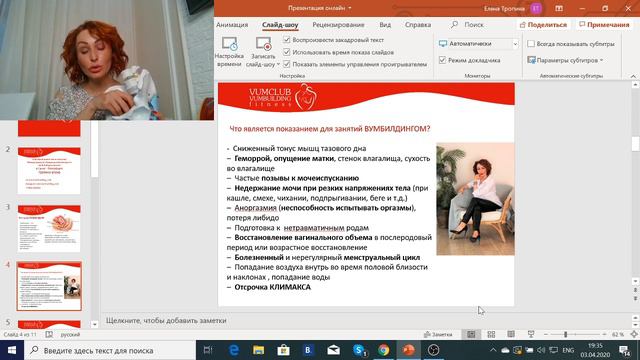
Task: Click the underlined word Аноргазмия
Action: (255, 208)
